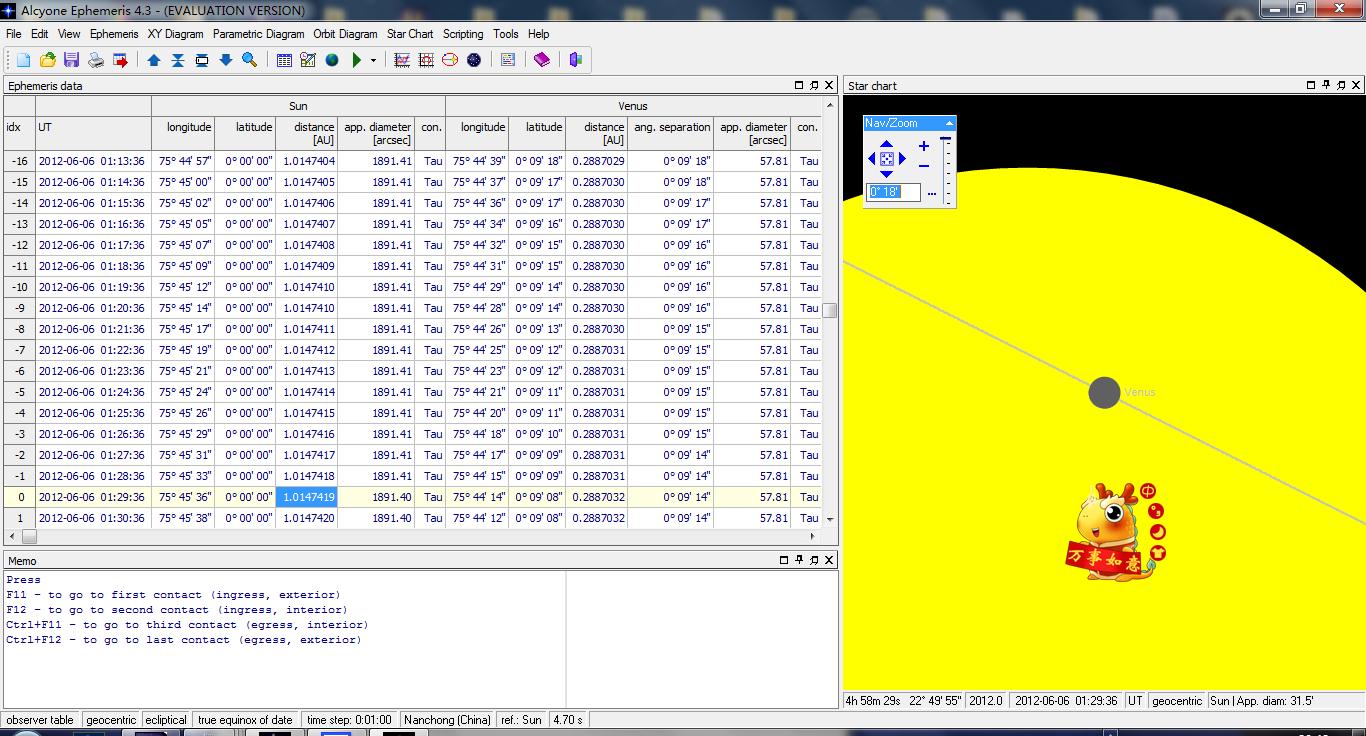The image size is (1366, 736).
Task: Click 'observer table' in the status bar
Action: coord(41,720)
